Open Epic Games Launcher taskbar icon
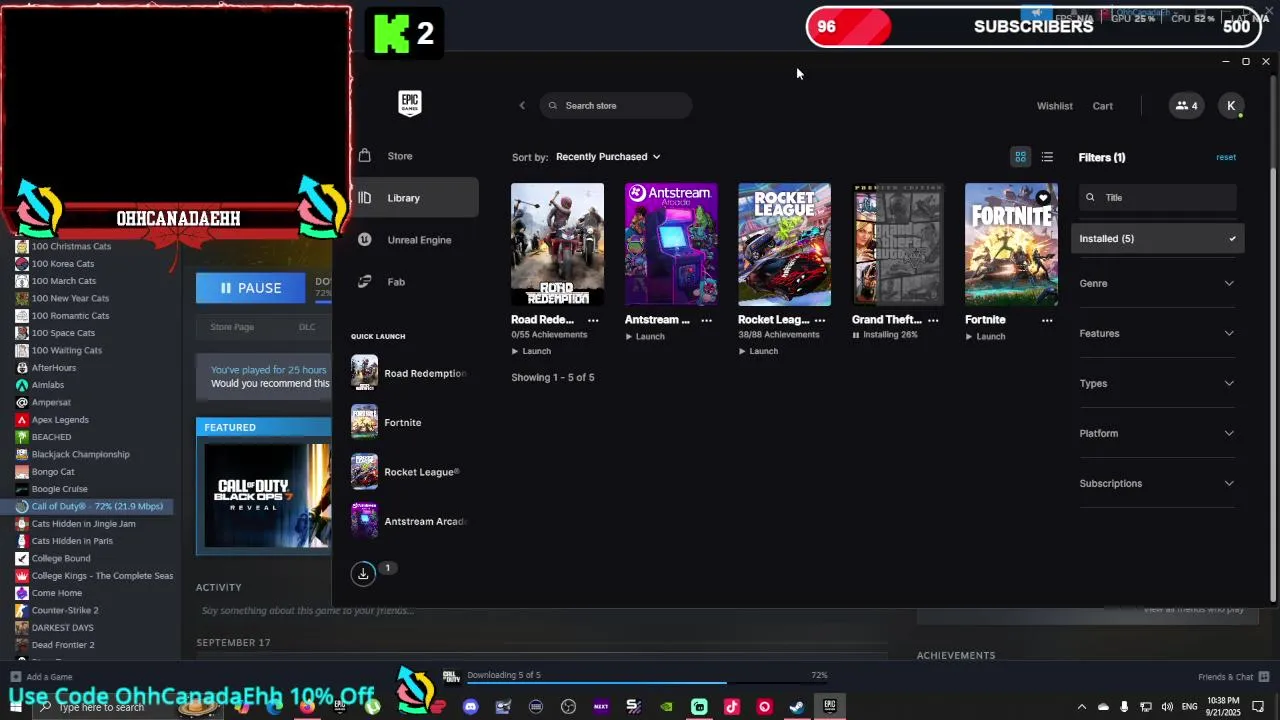This screenshot has width=1280, height=720. point(830,707)
